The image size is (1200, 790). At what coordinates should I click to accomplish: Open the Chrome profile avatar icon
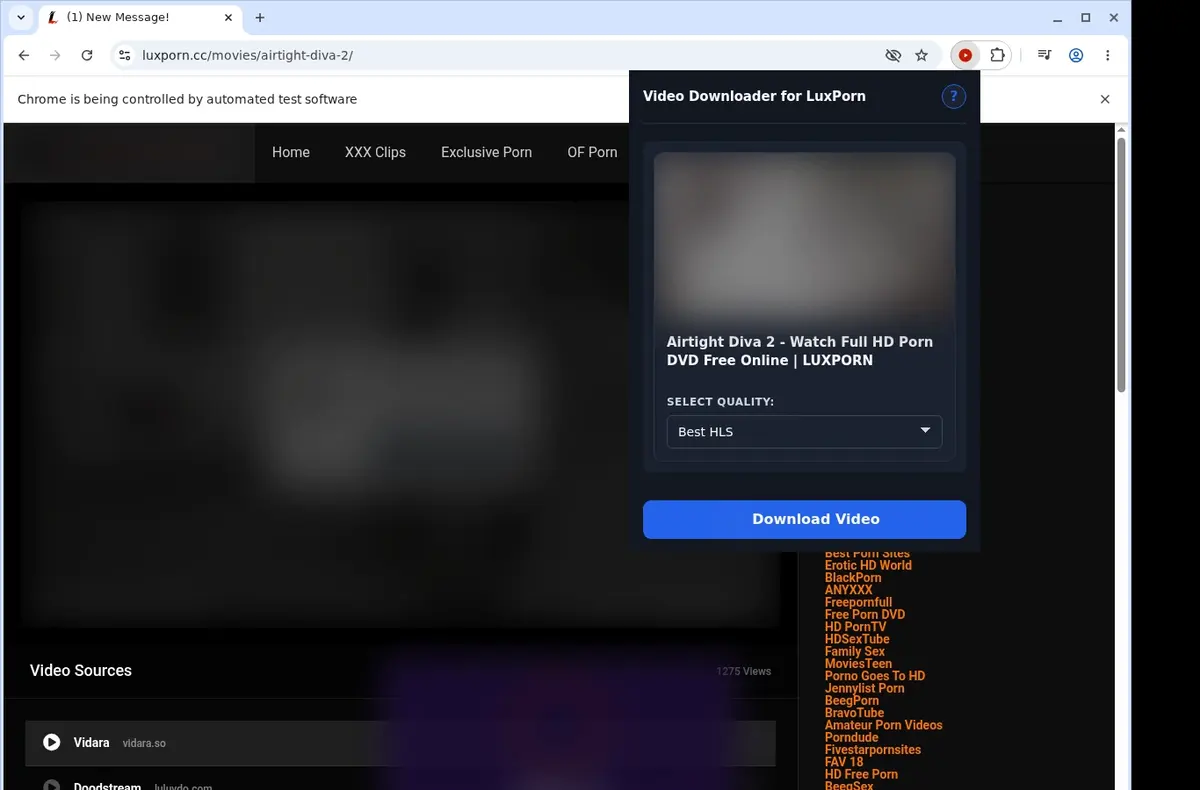pyautogui.click(x=1076, y=56)
